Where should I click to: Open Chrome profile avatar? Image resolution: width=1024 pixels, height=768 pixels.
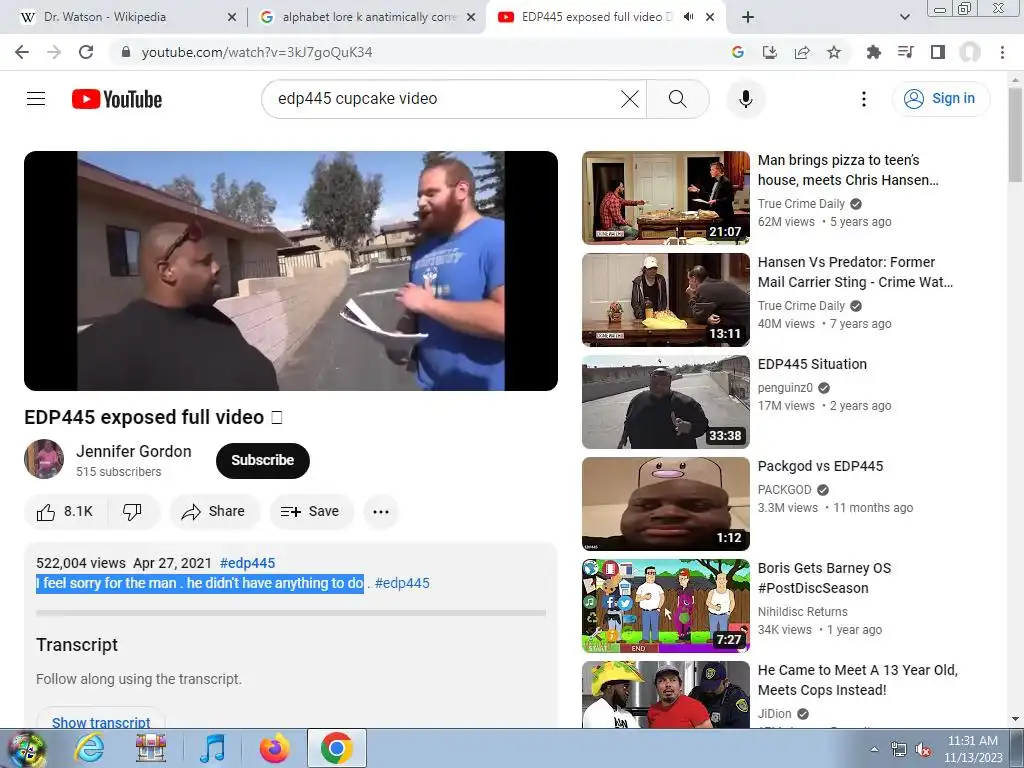970,52
